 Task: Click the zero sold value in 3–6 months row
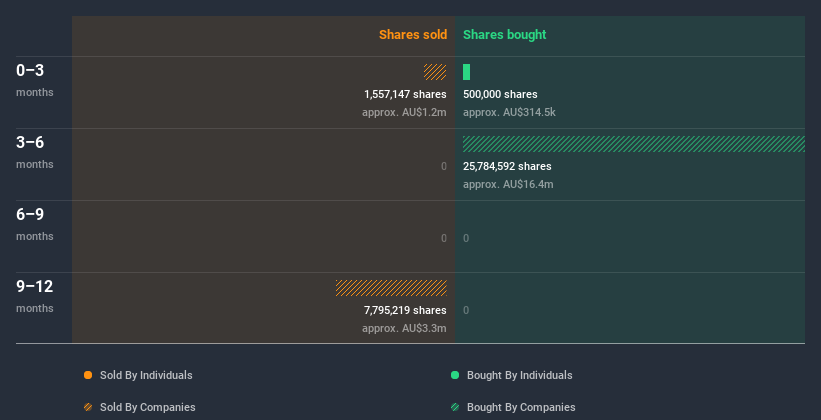443,166
